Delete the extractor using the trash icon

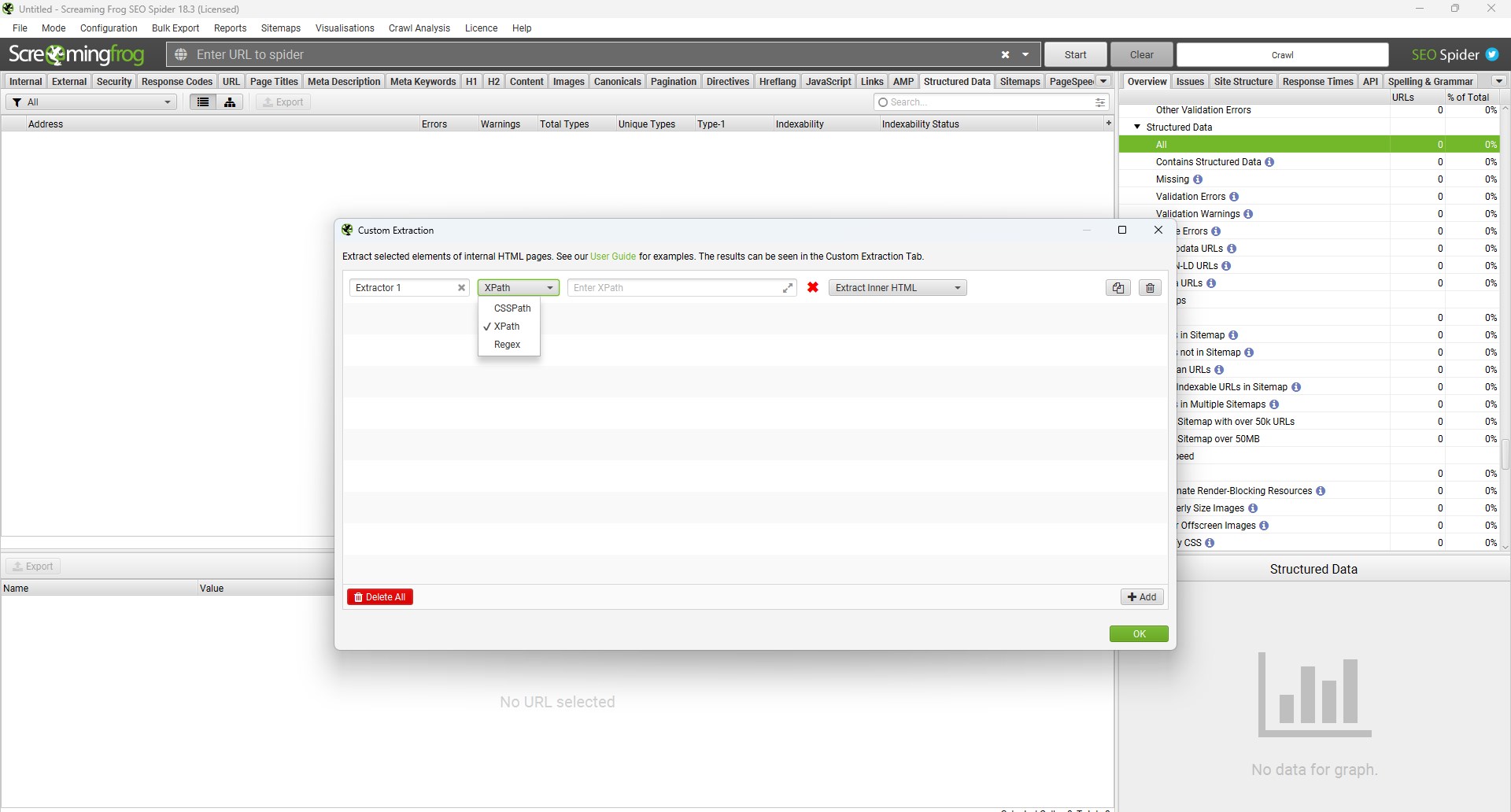[x=1150, y=287]
